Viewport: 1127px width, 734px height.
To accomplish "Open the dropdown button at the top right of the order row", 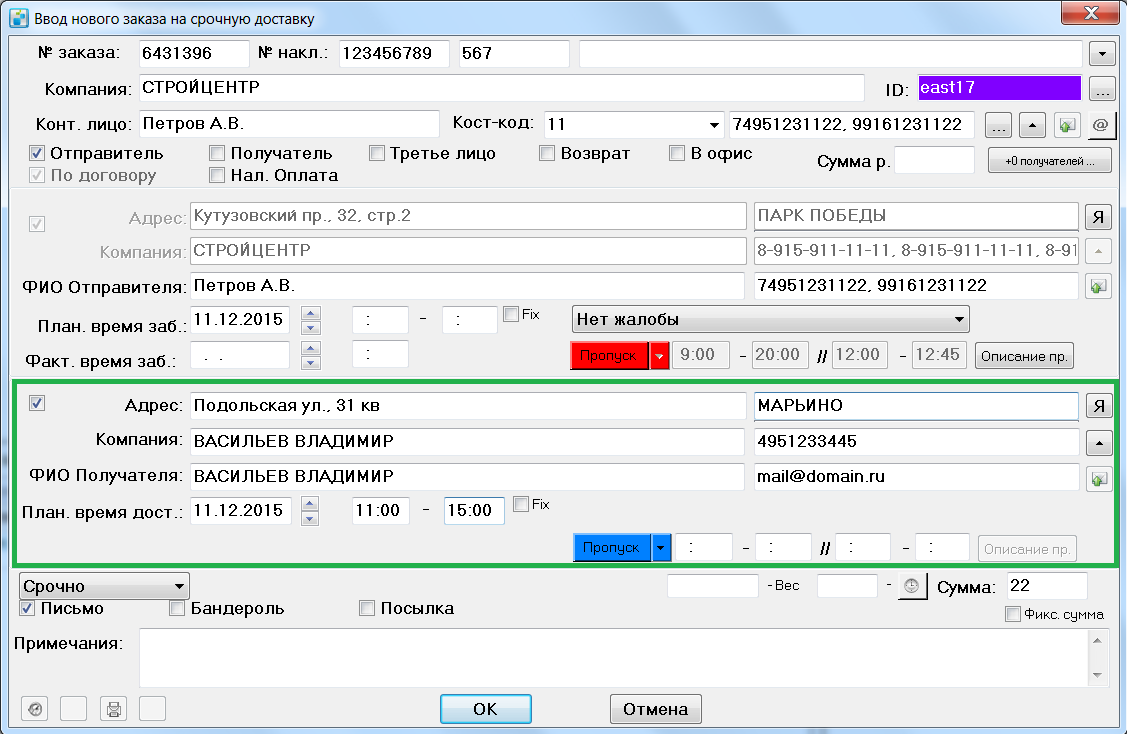I will coord(1102,53).
